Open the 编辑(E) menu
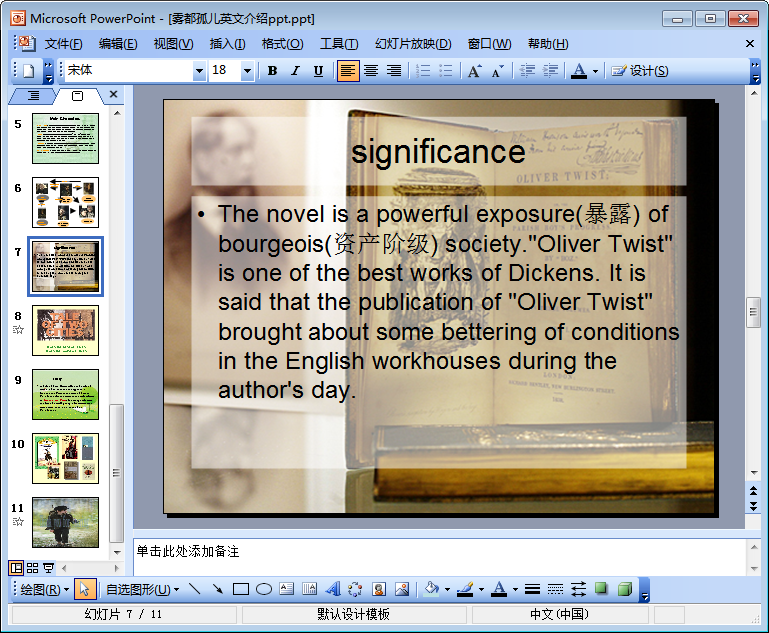The height and width of the screenshot is (633, 769). click(118, 44)
